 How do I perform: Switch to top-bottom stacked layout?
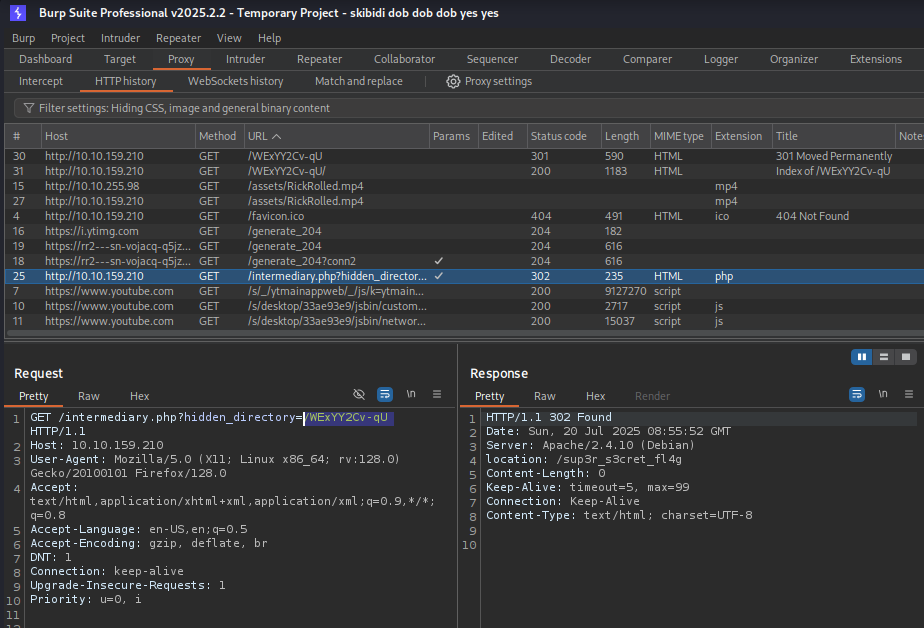(884, 357)
